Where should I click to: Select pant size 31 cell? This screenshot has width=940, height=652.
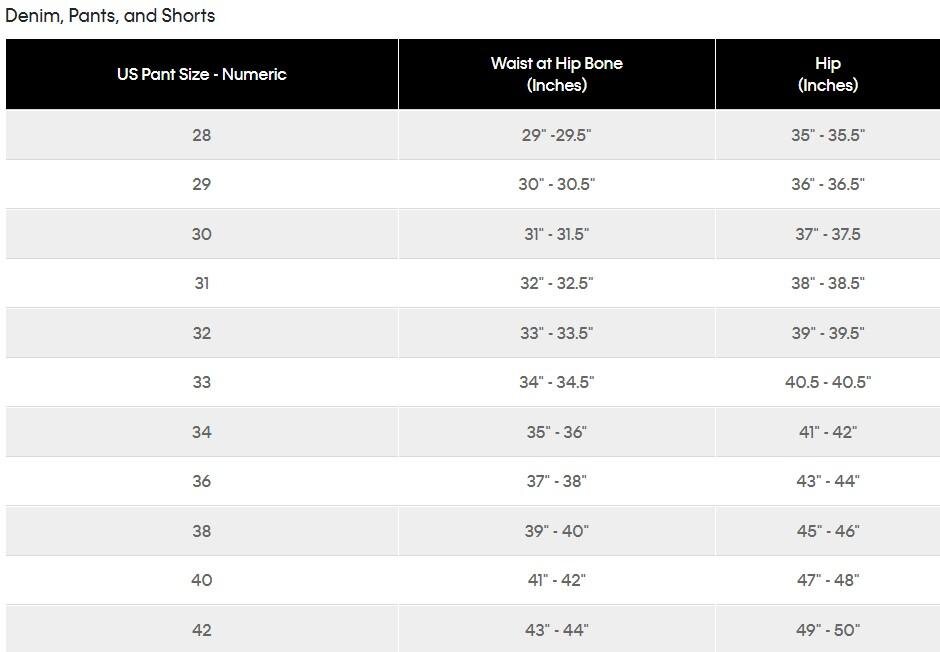coord(201,283)
